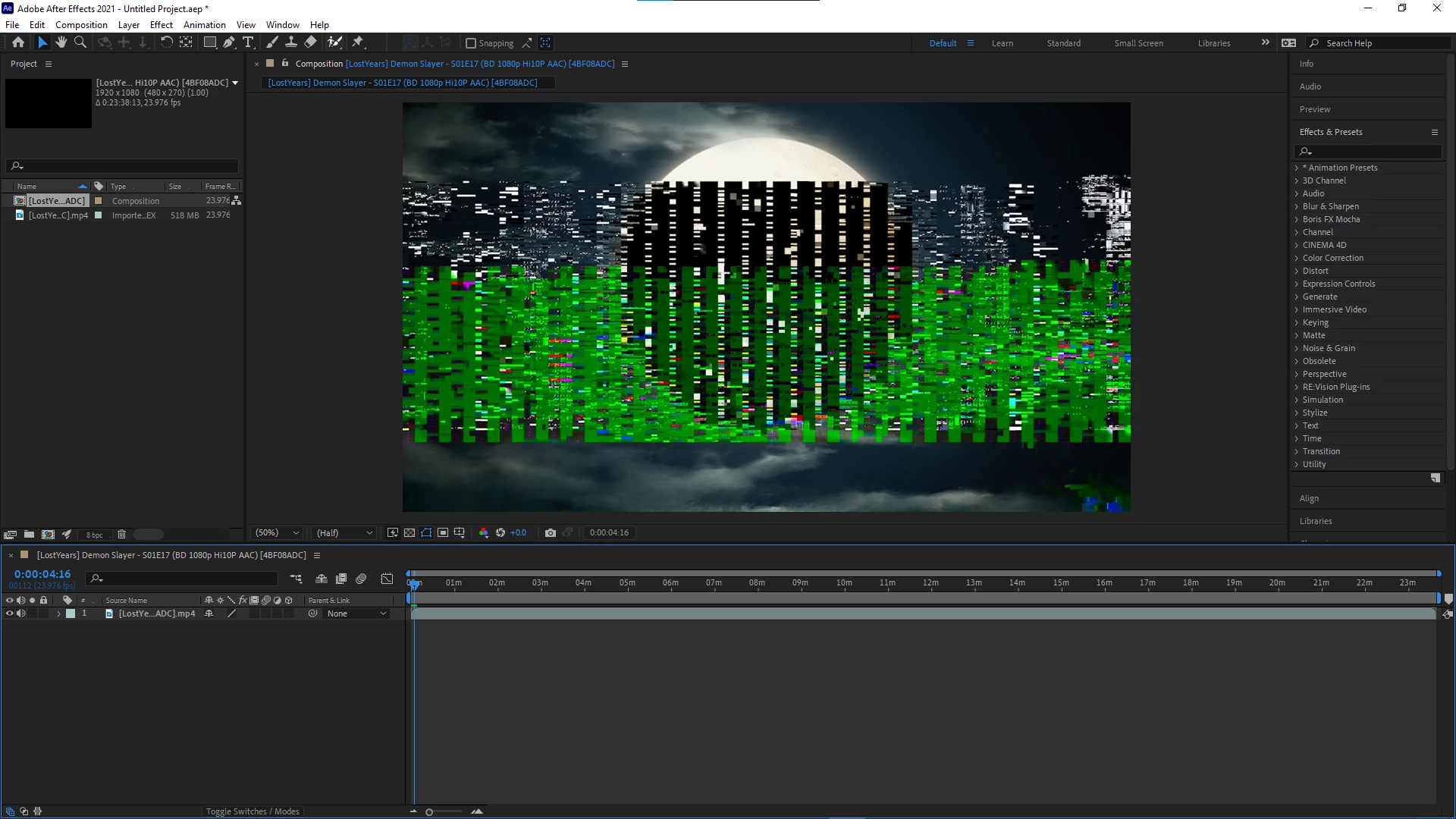
Task: Open the magnification ratio dropdown (50%)
Action: pyautogui.click(x=278, y=533)
